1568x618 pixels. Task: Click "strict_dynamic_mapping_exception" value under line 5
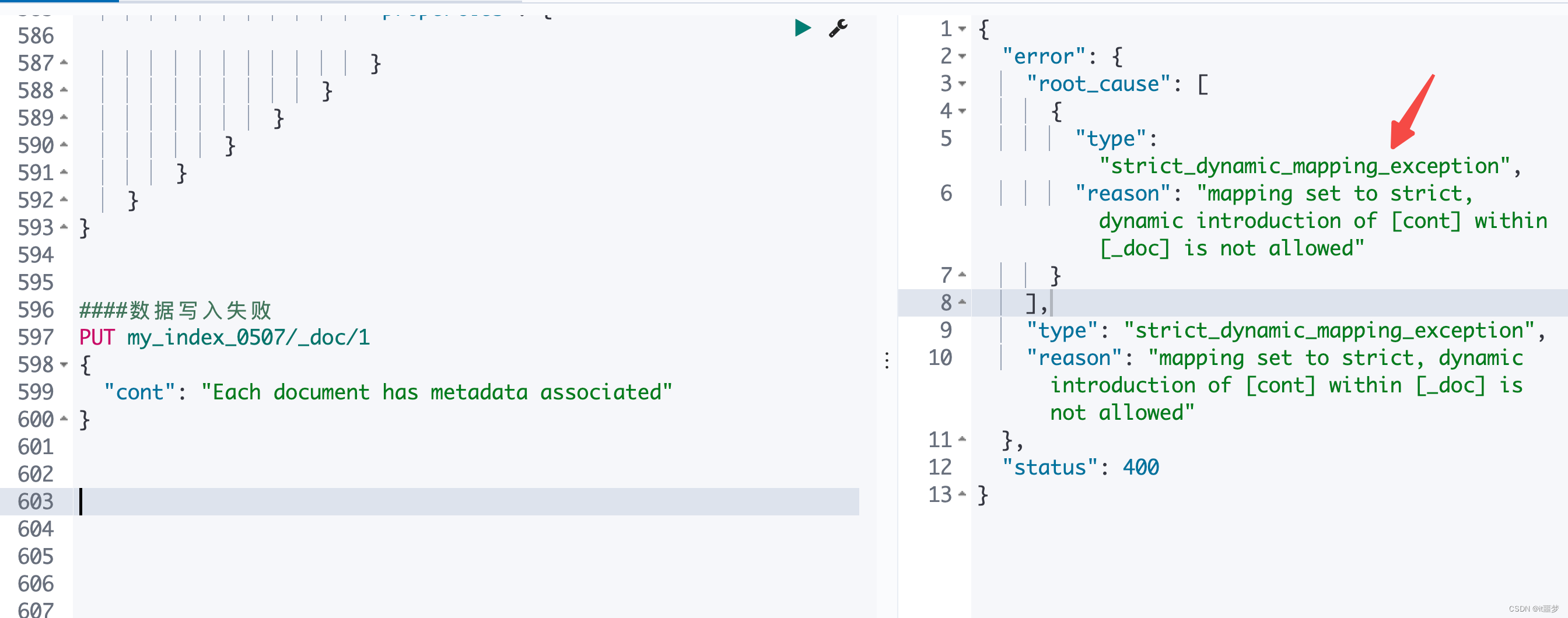click(x=1305, y=166)
